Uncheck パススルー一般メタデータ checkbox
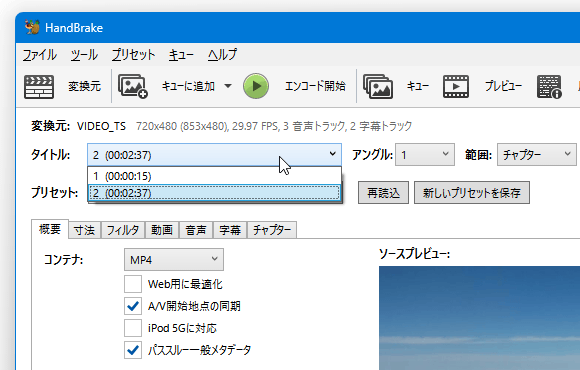 (133, 350)
